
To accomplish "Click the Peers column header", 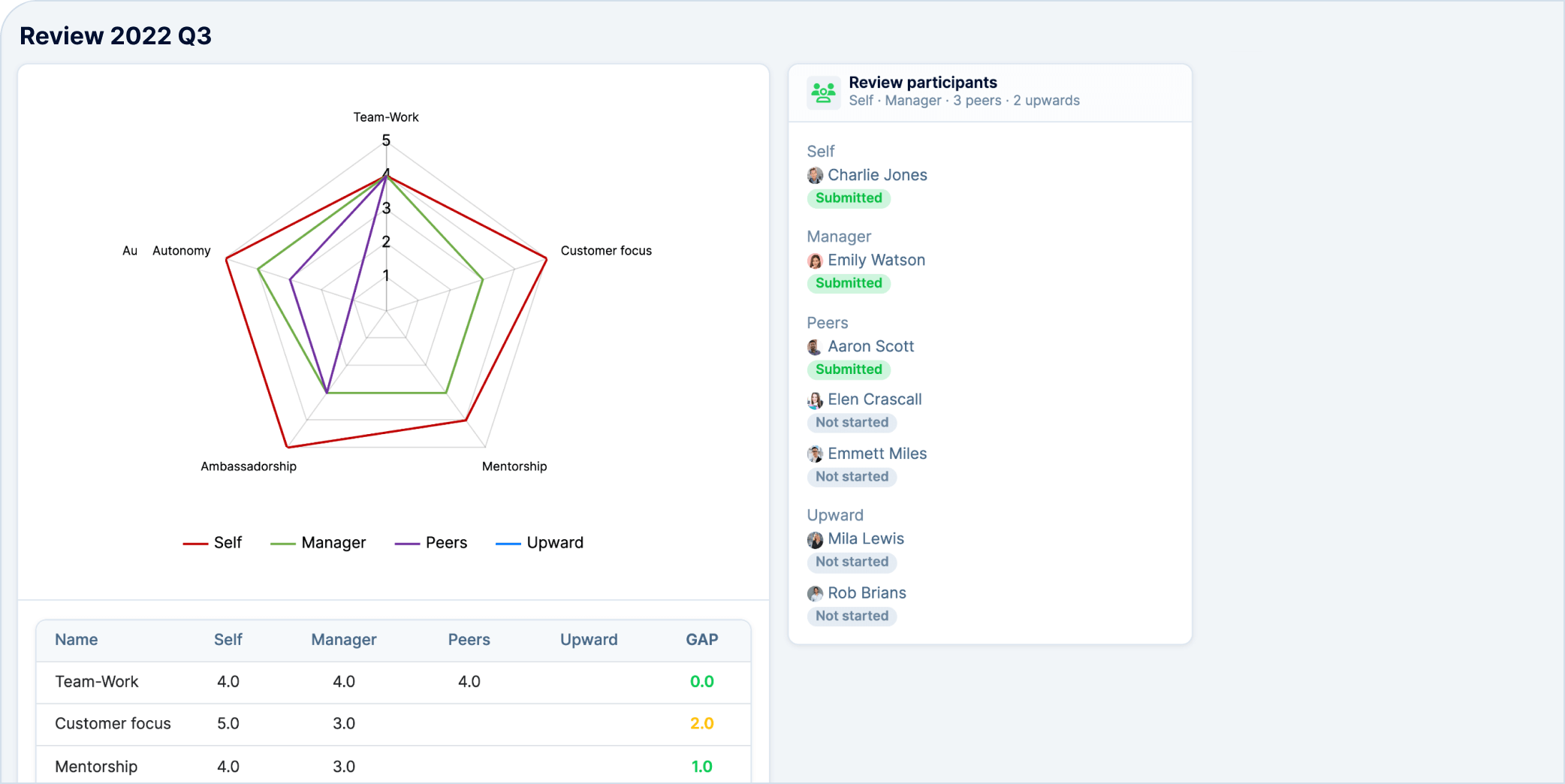I will point(469,640).
